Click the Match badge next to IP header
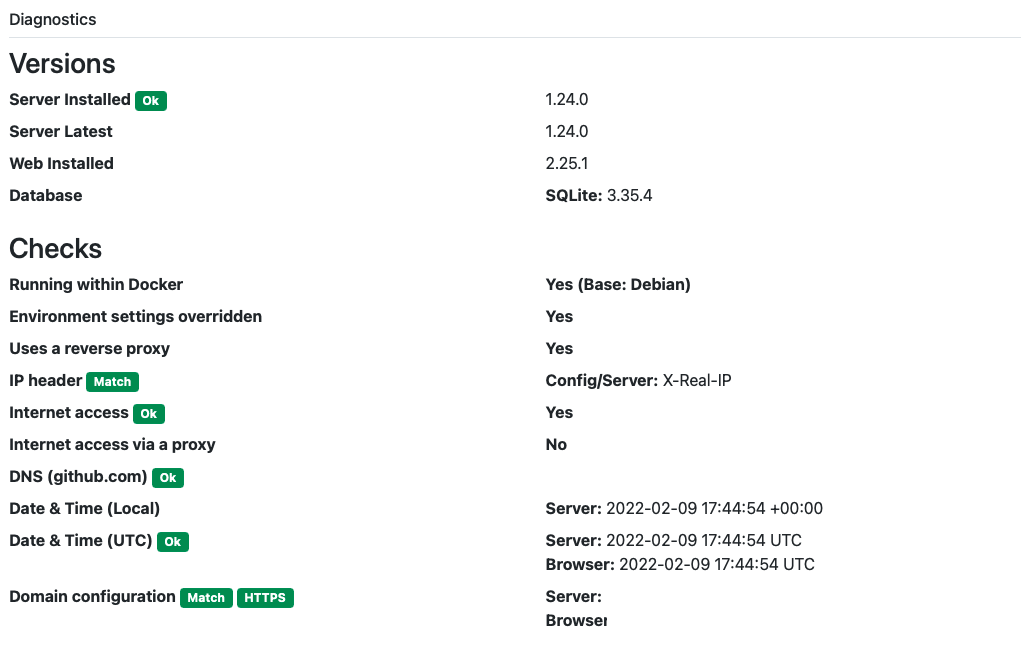 click(x=112, y=381)
